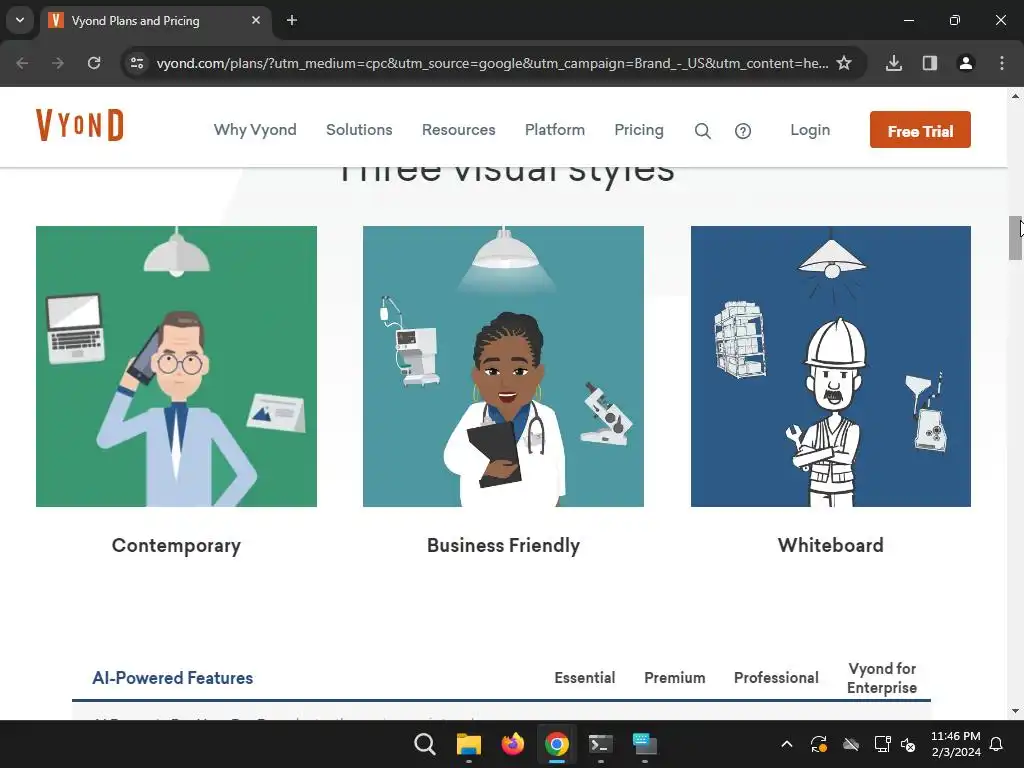The width and height of the screenshot is (1024, 768).
Task: Open the tab search dropdown arrow
Action: (20, 20)
